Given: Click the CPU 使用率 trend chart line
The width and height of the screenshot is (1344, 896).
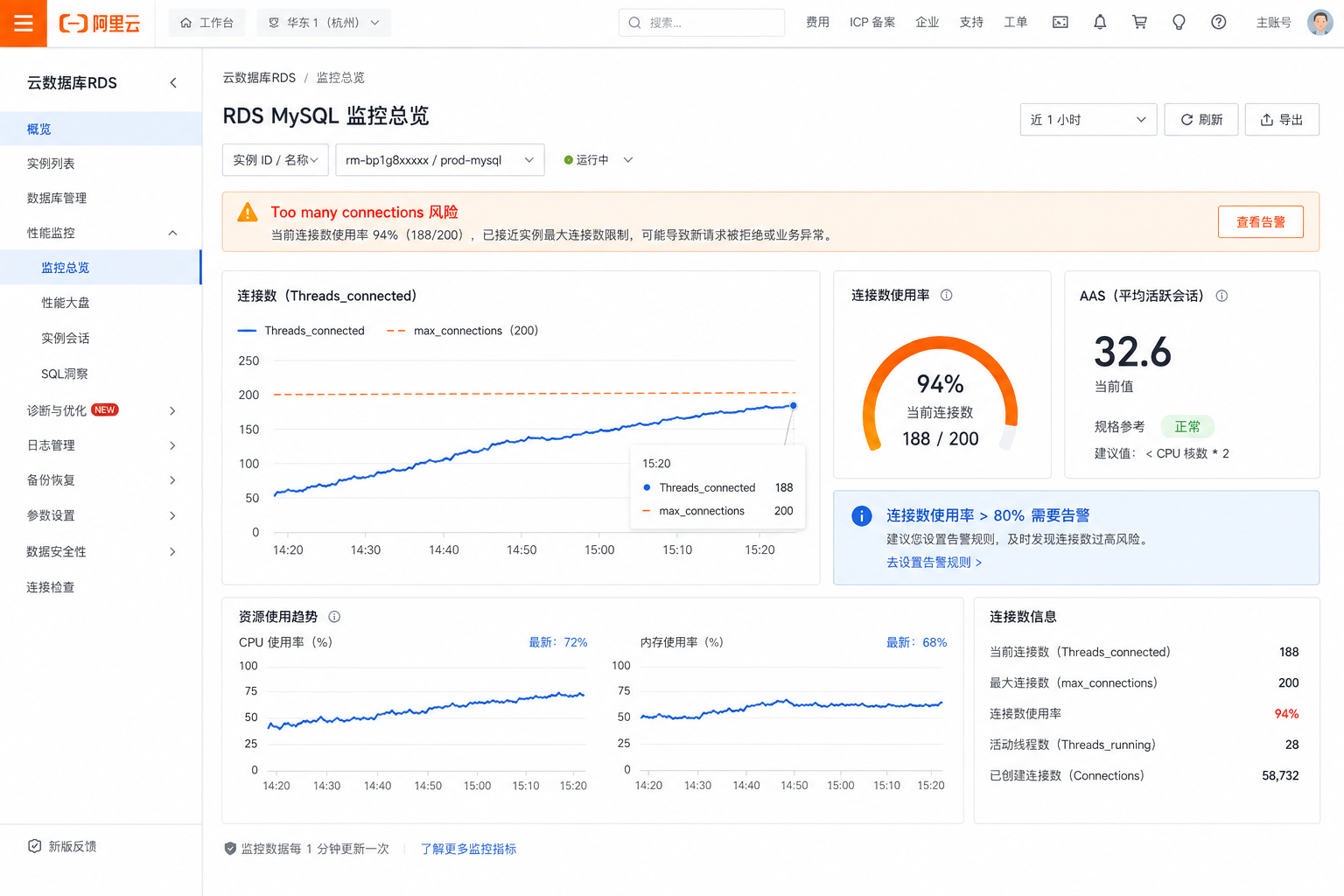Looking at the screenshot, I should [x=425, y=710].
